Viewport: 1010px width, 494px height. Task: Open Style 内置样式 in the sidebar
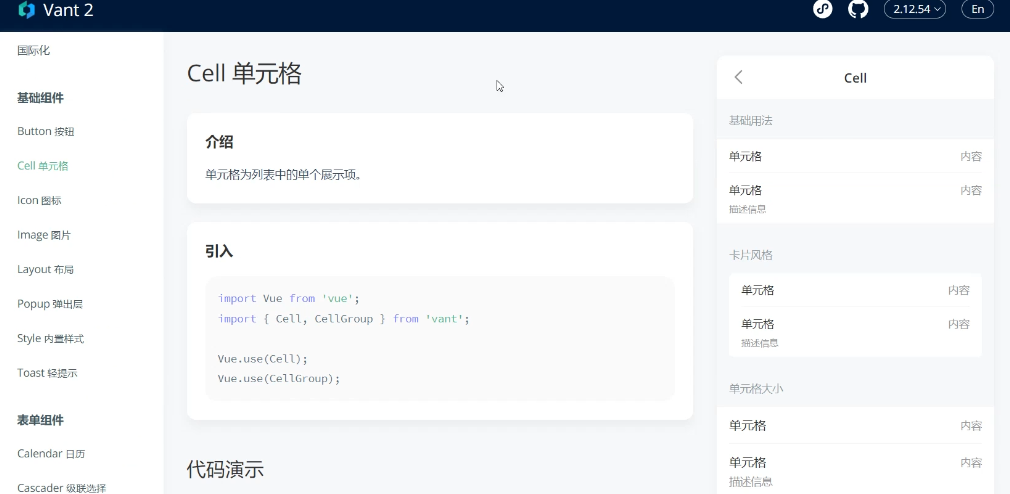(50, 338)
